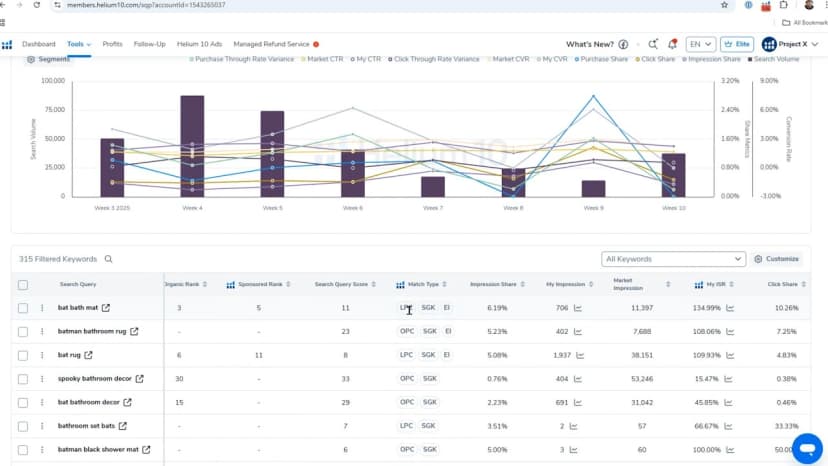This screenshot has width=828, height=466.
Task: Check the bat bathroom decor row
Action: pos(23,403)
